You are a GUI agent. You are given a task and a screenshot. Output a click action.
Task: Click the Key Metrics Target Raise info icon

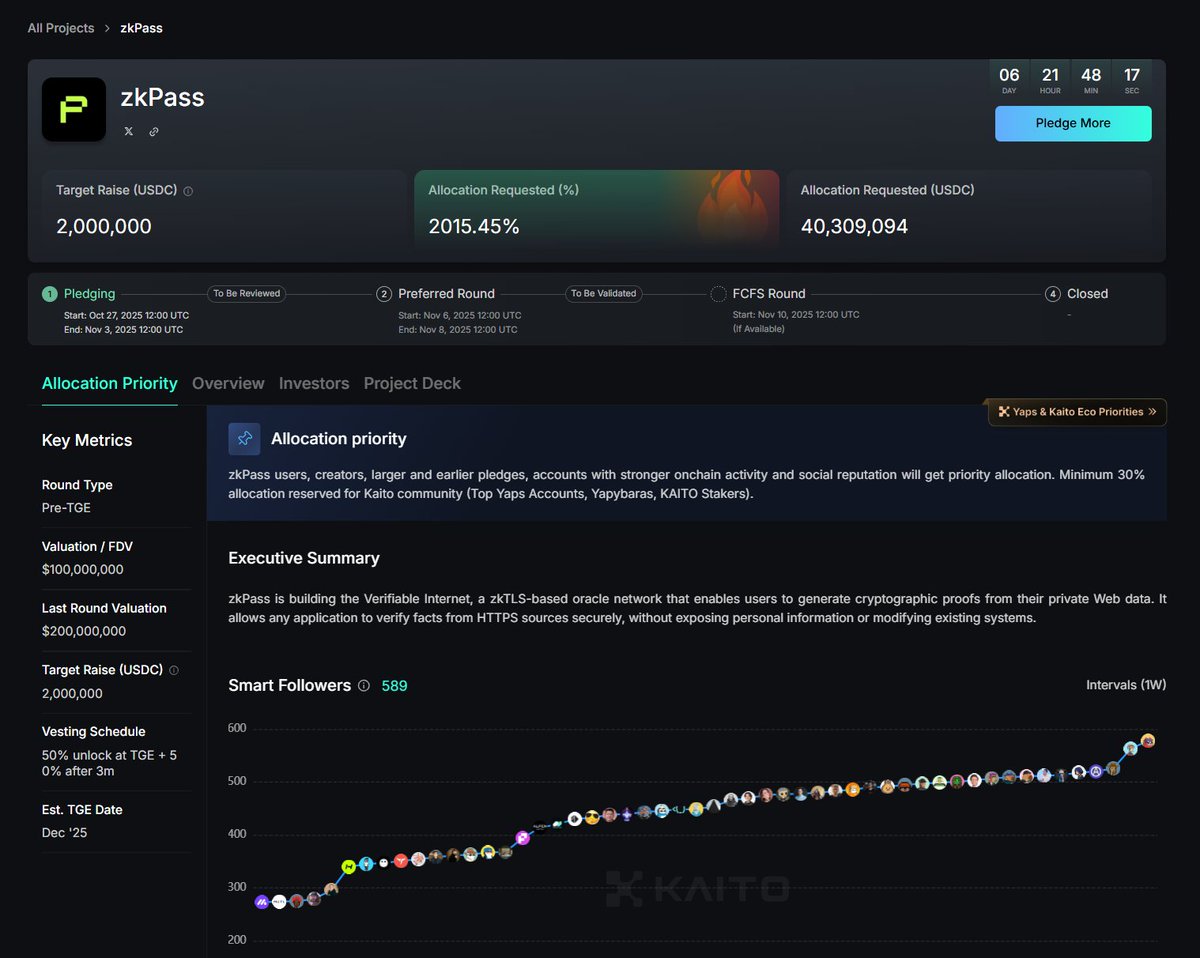pos(175,670)
